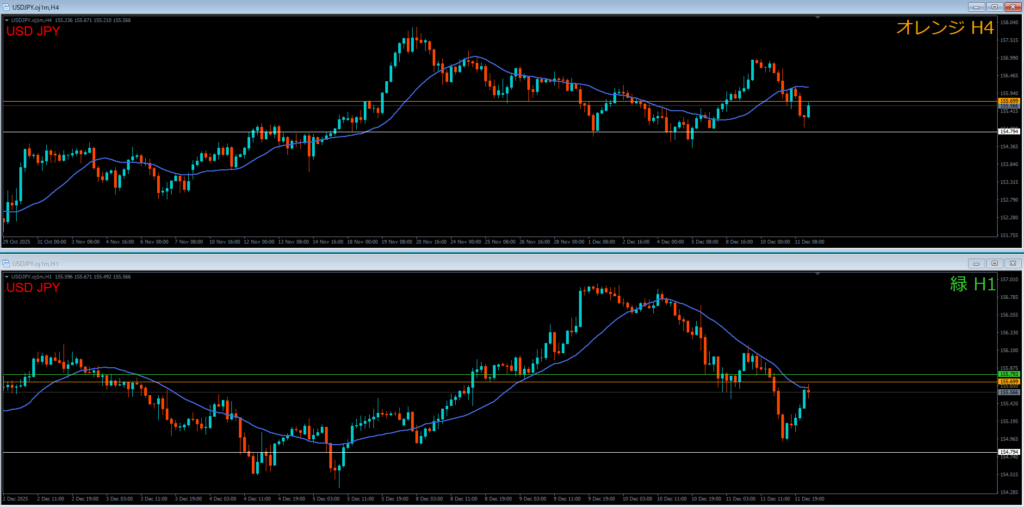Click the '緑 H1' green text label
1024x507 pixels.
click(972, 284)
